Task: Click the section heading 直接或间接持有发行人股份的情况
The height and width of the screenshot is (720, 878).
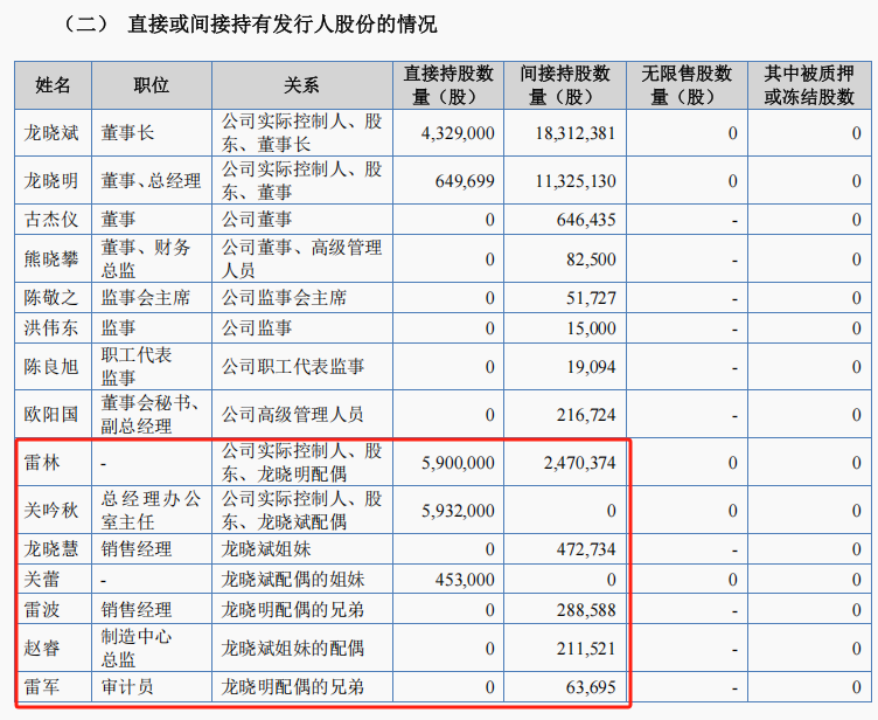Action: 282,25
